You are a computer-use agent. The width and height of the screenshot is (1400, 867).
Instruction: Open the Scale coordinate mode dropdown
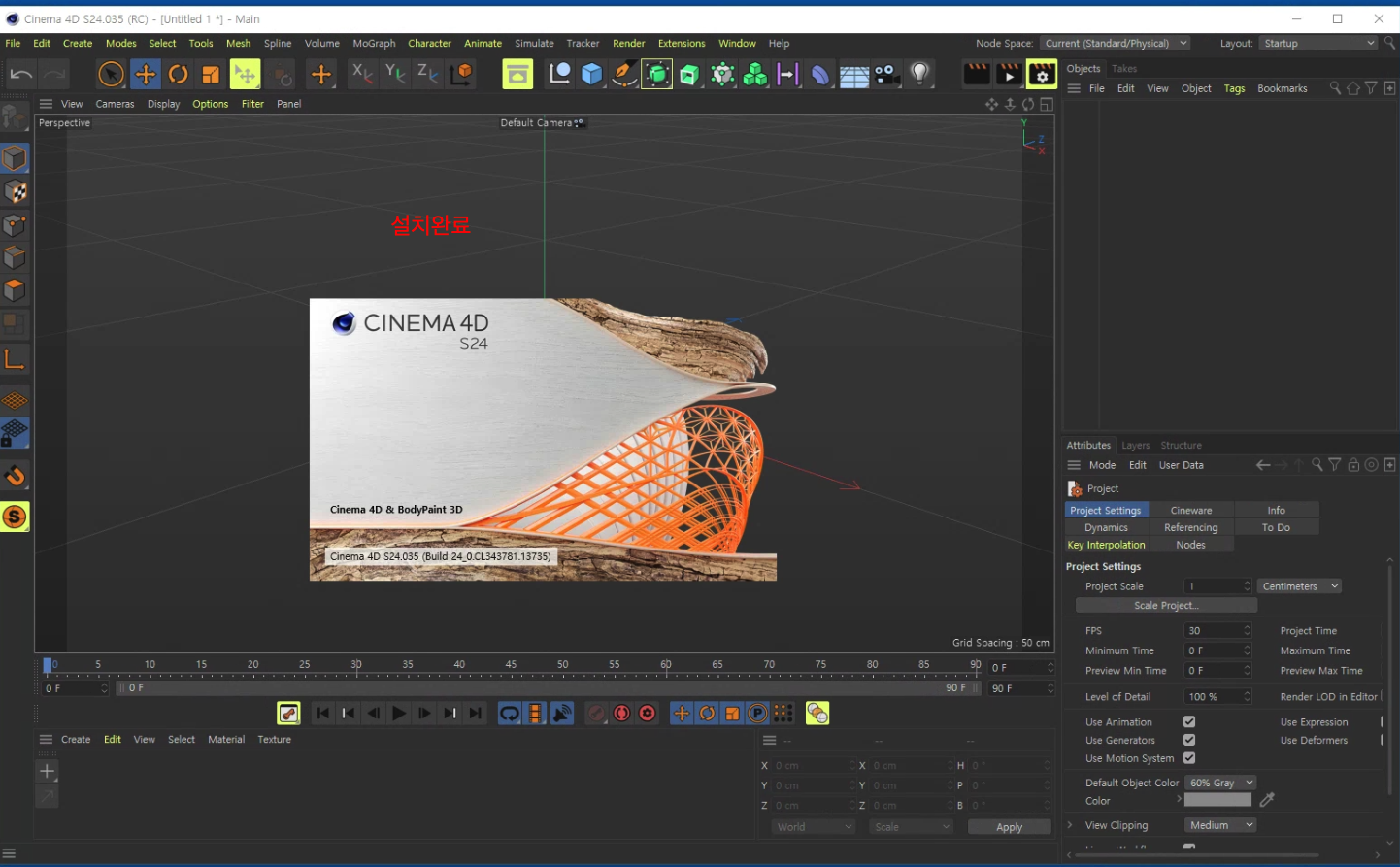pyautogui.click(x=912, y=827)
